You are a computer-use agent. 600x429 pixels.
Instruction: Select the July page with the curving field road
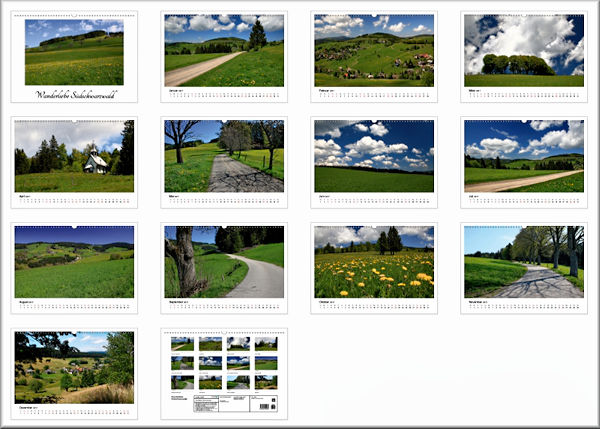point(524,156)
